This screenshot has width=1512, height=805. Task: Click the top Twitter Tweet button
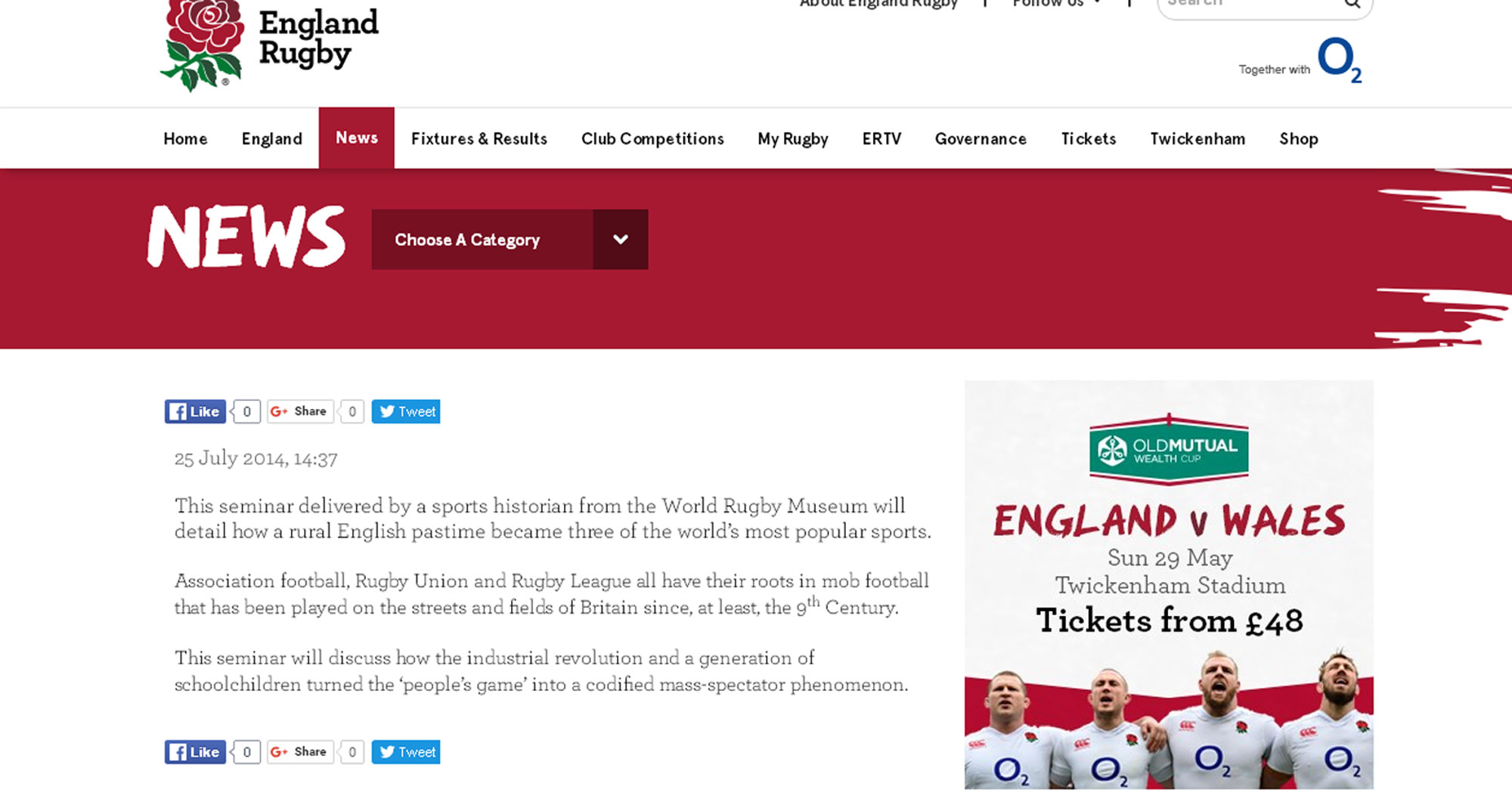pyautogui.click(x=406, y=411)
